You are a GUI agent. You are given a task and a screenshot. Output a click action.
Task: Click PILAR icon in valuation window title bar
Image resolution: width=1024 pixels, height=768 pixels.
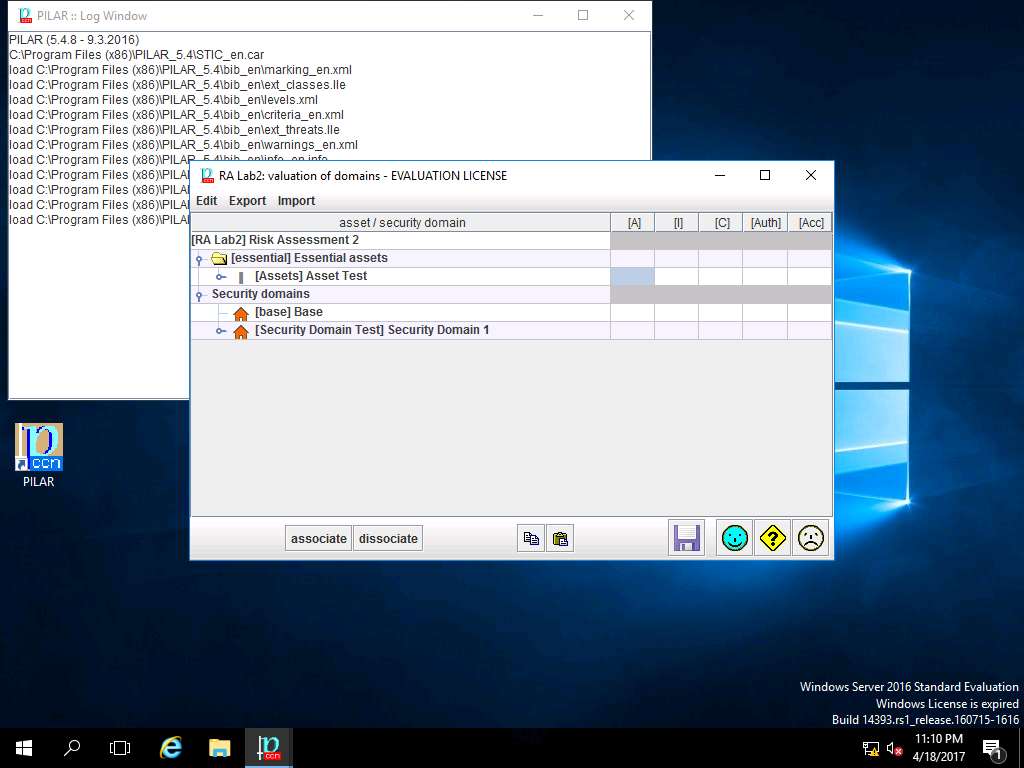click(x=208, y=175)
